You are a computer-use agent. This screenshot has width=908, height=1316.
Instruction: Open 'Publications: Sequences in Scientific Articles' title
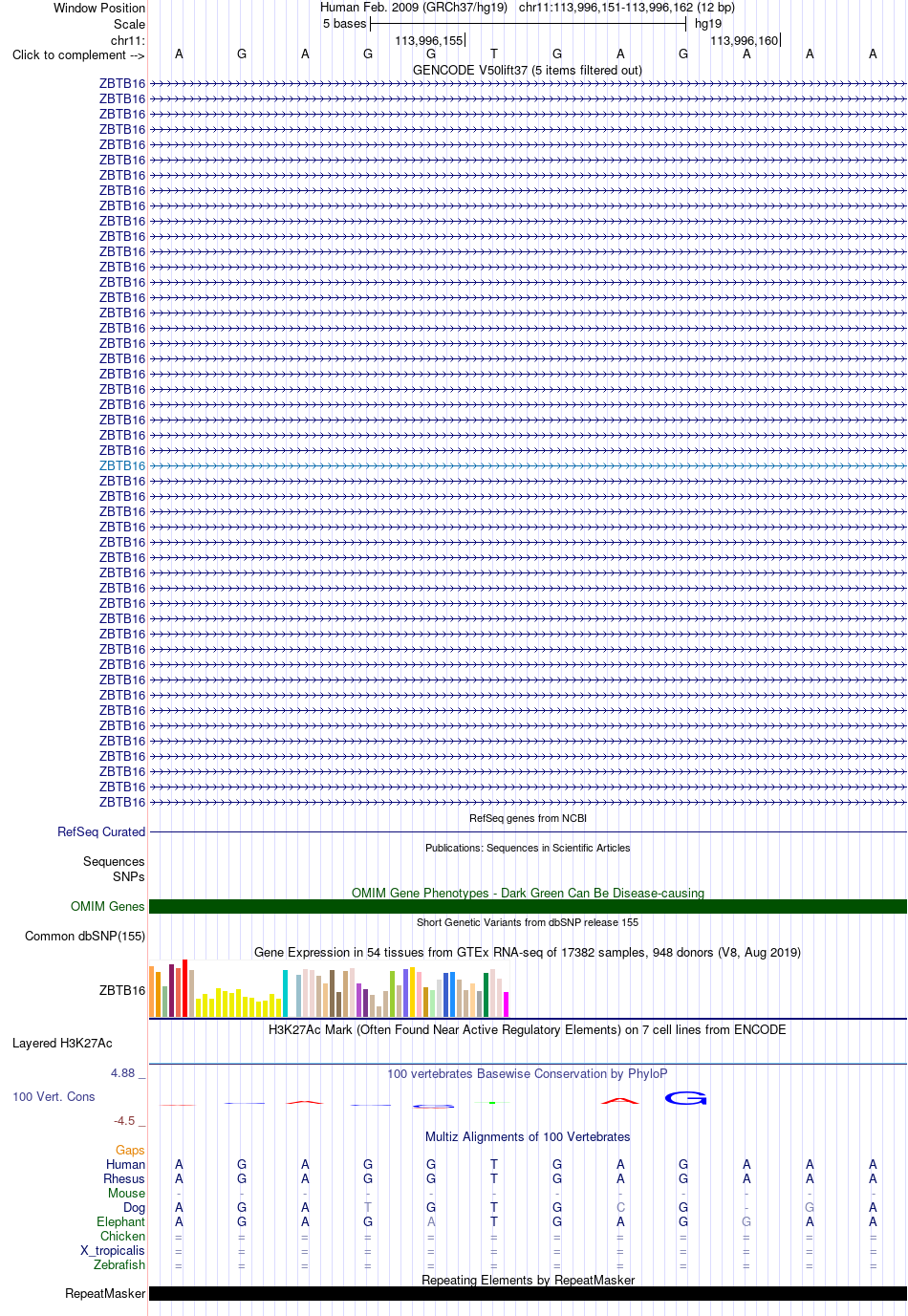[528, 848]
